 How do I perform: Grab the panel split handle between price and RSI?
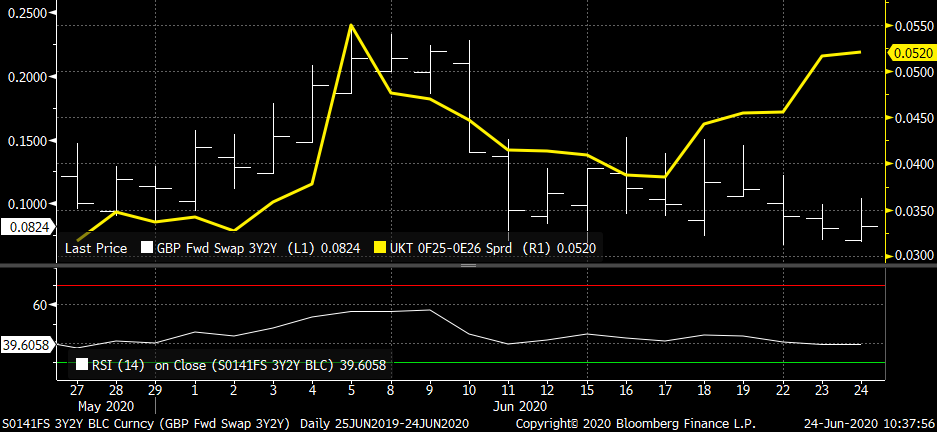(468, 265)
